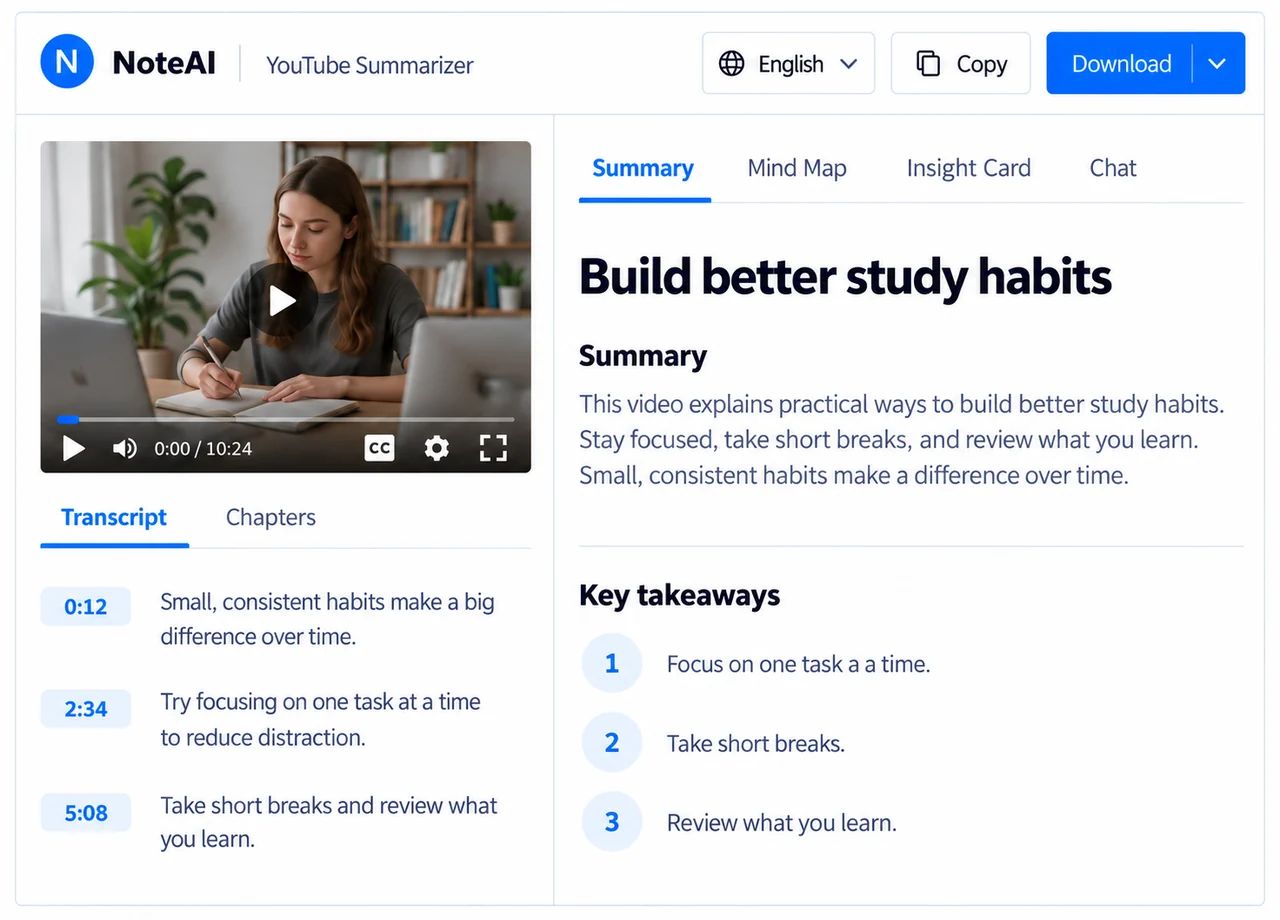Image resolution: width=1280 pixels, height=920 pixels.
Task: Play the video using the center overlay button
Action: pos(283,300)
